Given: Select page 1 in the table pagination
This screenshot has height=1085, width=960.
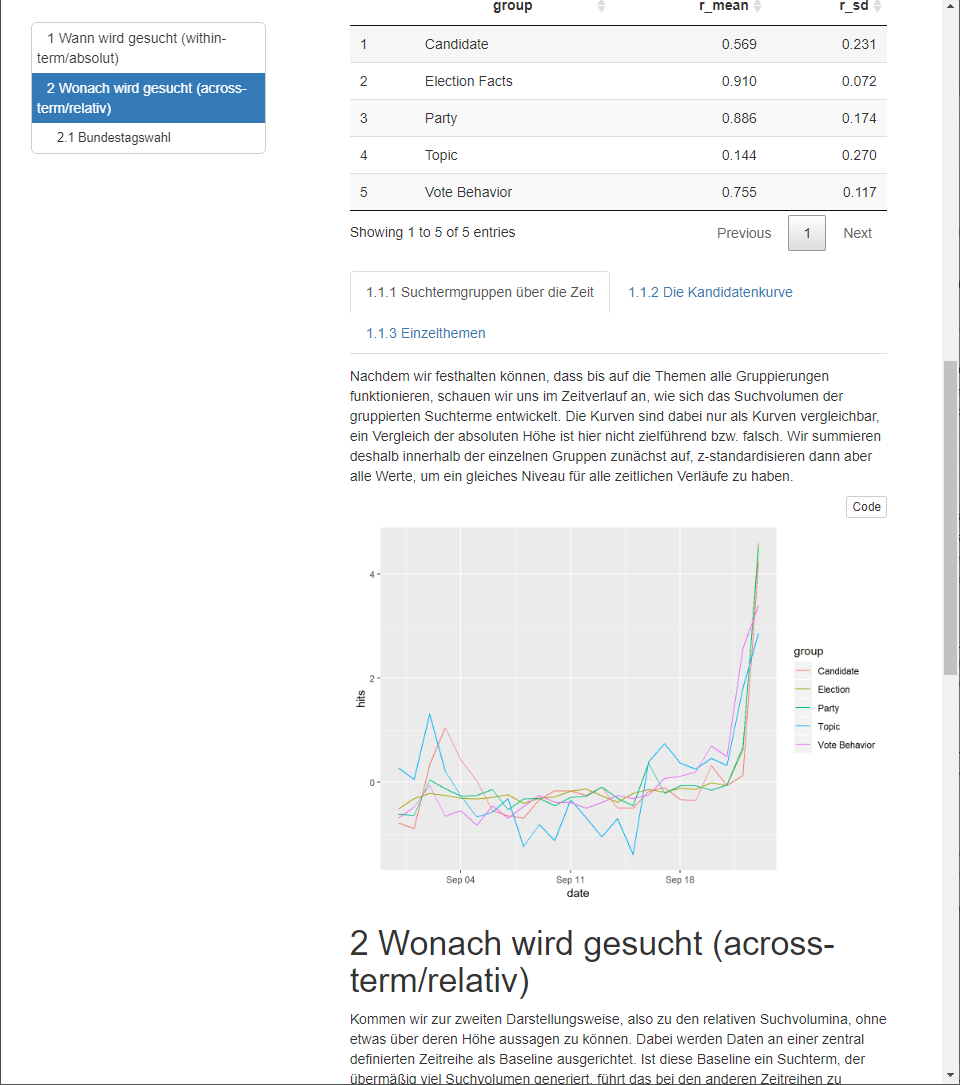Looking at the screenshot, I should point(807,233).
